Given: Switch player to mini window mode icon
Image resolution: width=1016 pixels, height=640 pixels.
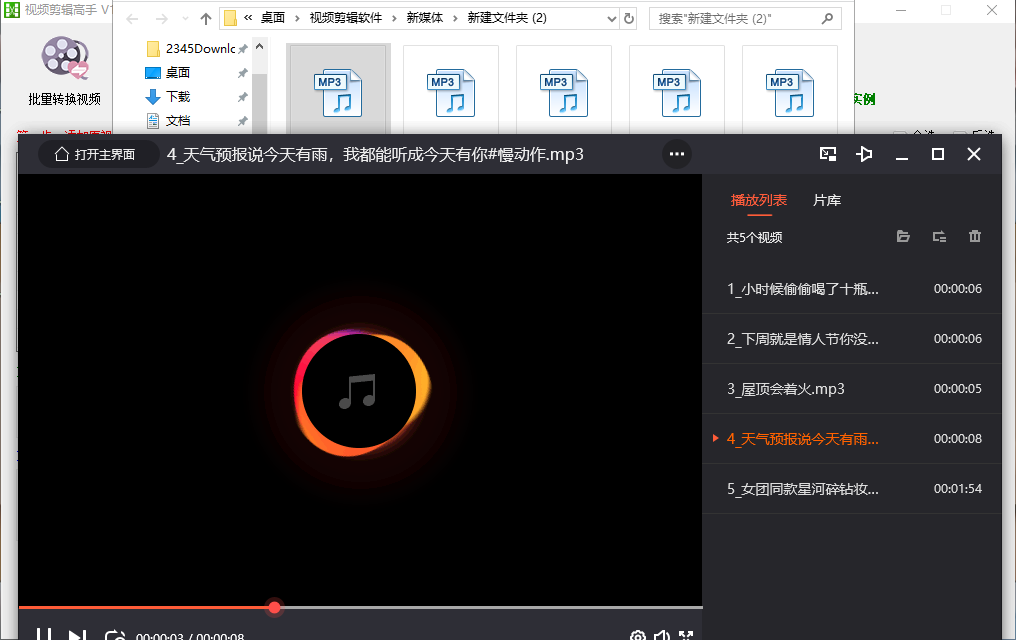Looking at the screenshot, I should point(828,154).
